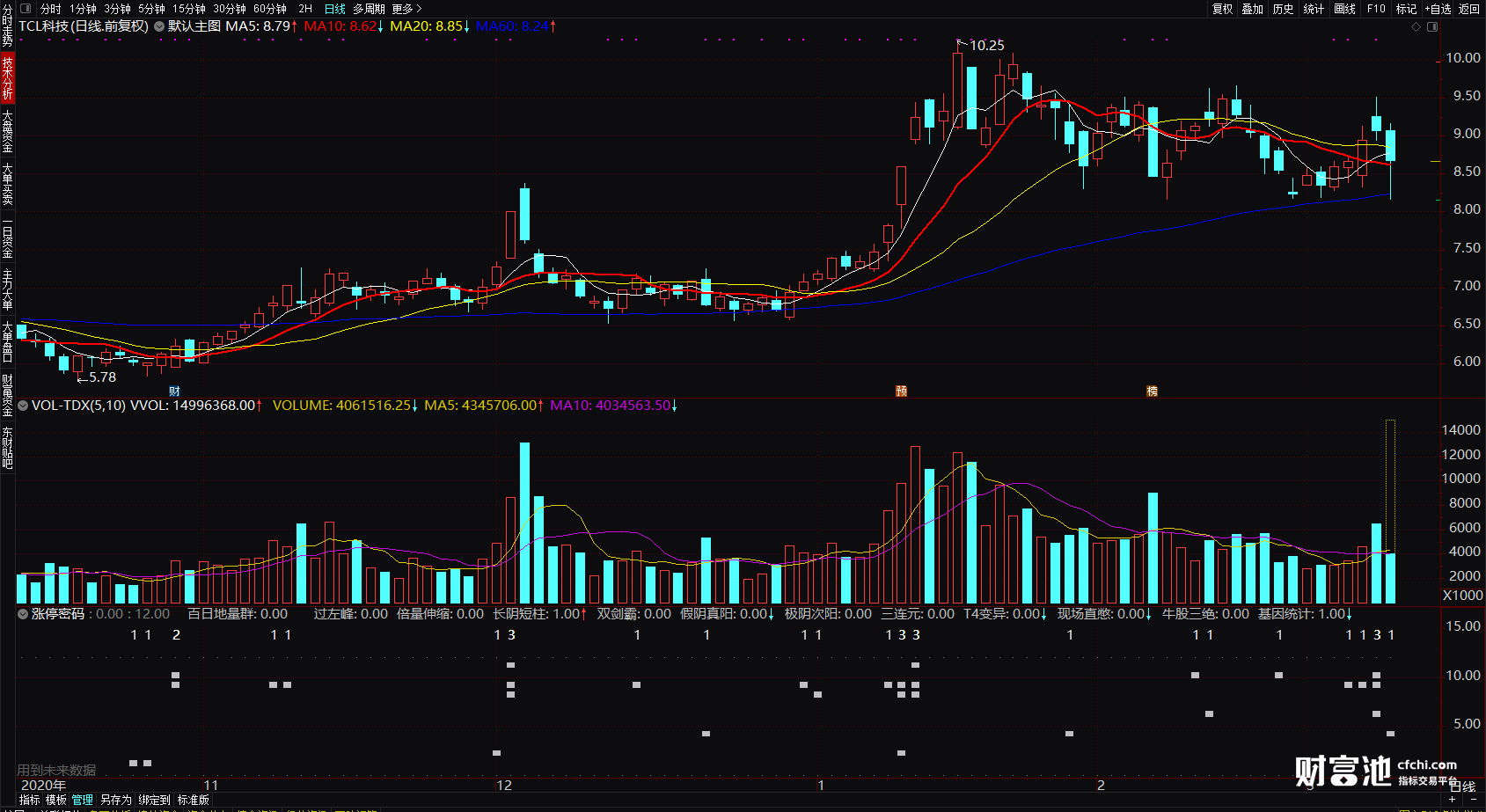This screenshot has width=1486, height=812.
Task: Activate the 画线 drawing tool
Action: click(1344, 9)
